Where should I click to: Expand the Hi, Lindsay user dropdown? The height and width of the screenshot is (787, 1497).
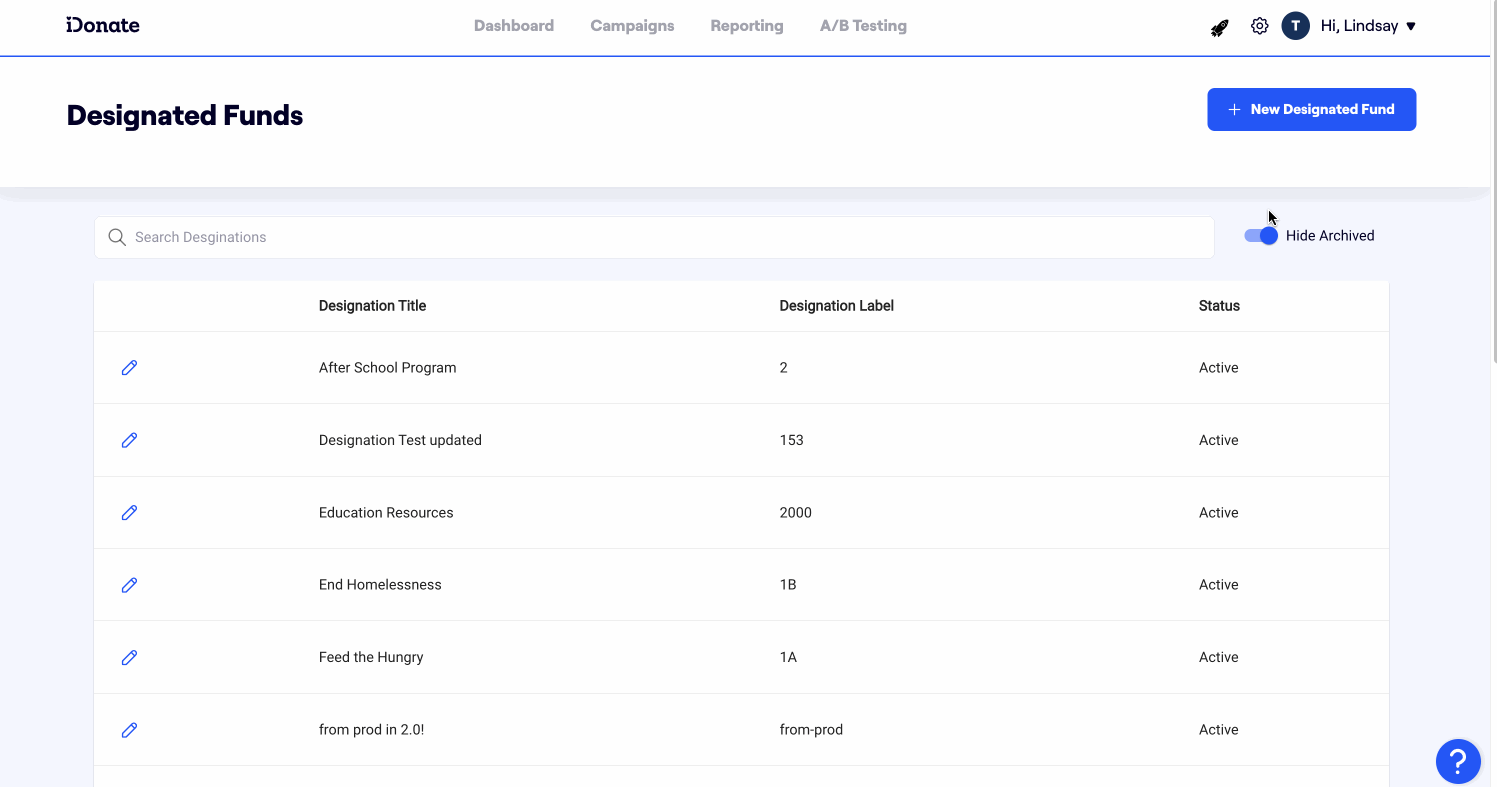coord(1367,26)
